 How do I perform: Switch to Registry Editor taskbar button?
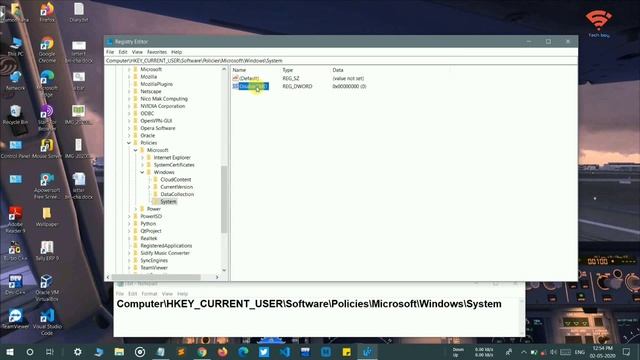367,352
